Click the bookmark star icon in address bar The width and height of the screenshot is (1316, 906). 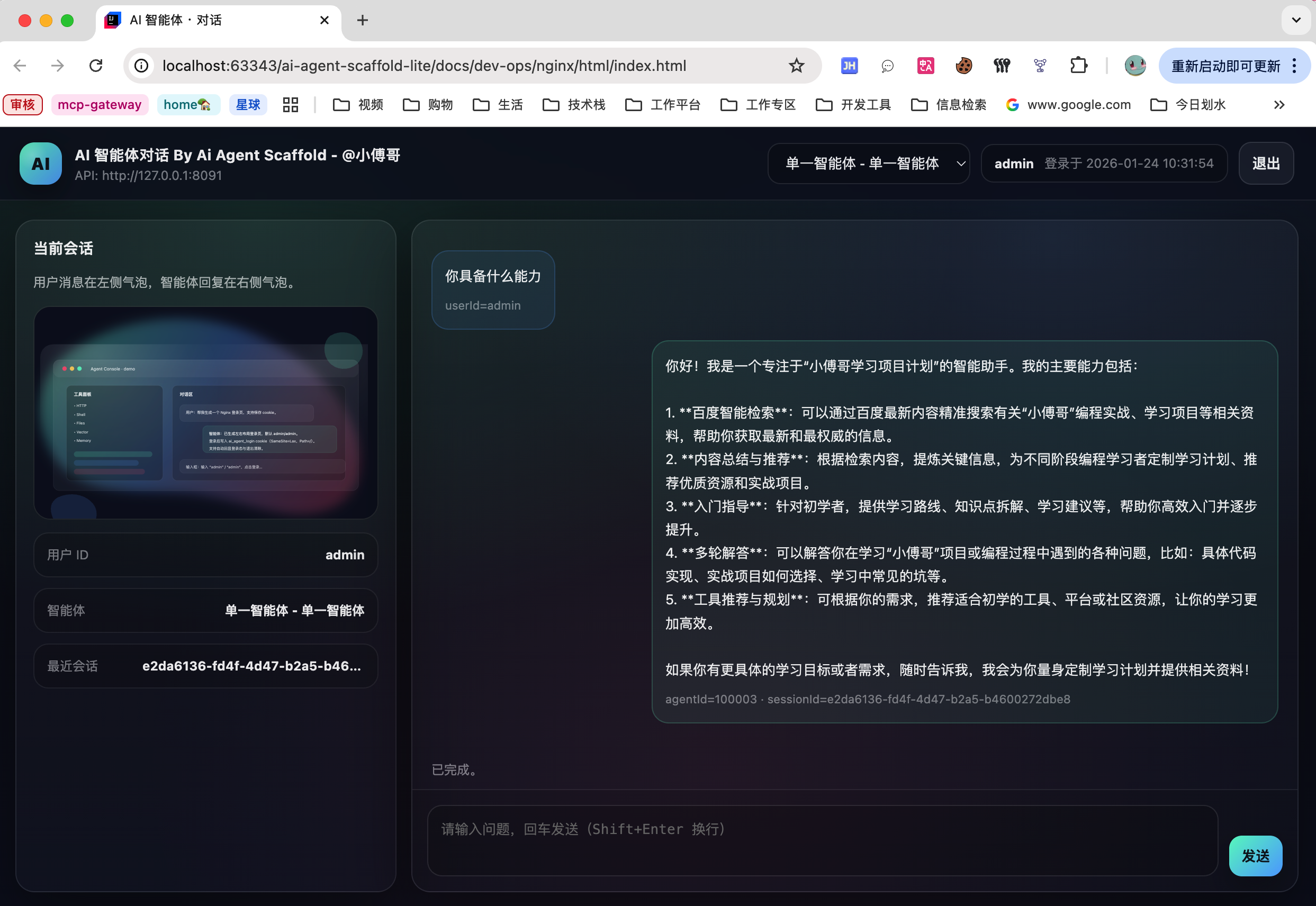click(x=797, y=66)
